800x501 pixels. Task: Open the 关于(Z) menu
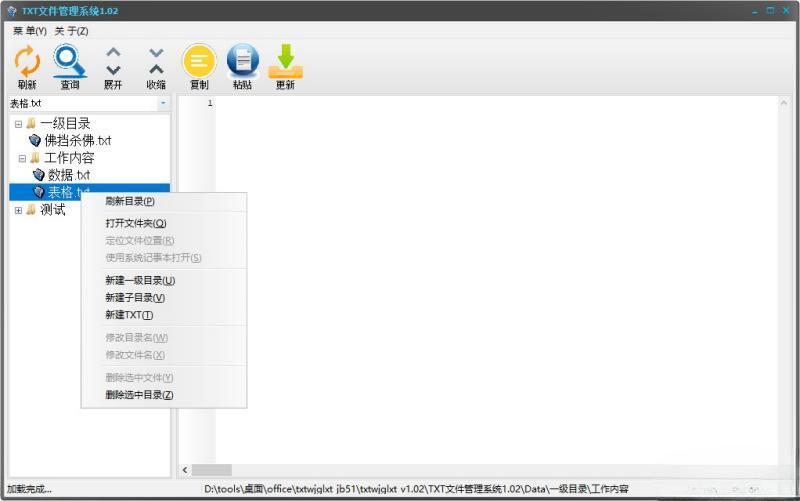point(71,31)
